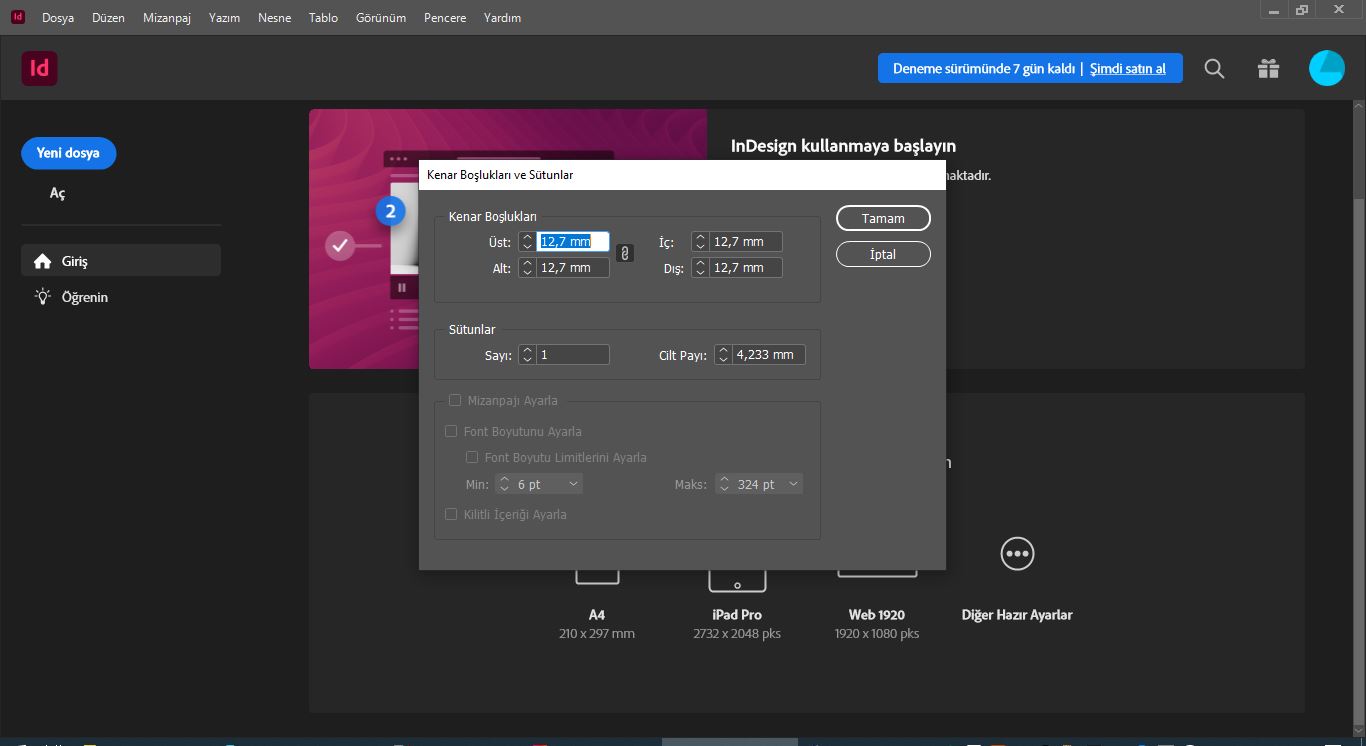
Task: Select Giriş in the sidebar
Action: (121, 261)
